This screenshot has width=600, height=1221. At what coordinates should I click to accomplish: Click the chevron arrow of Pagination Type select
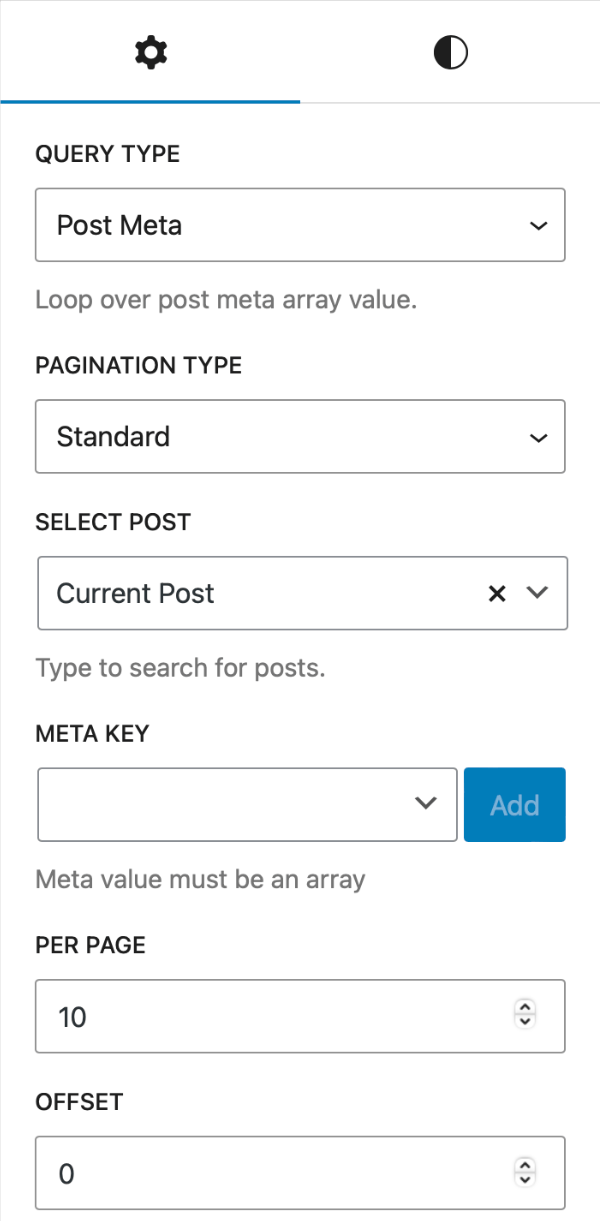click(x=538, y=437)
